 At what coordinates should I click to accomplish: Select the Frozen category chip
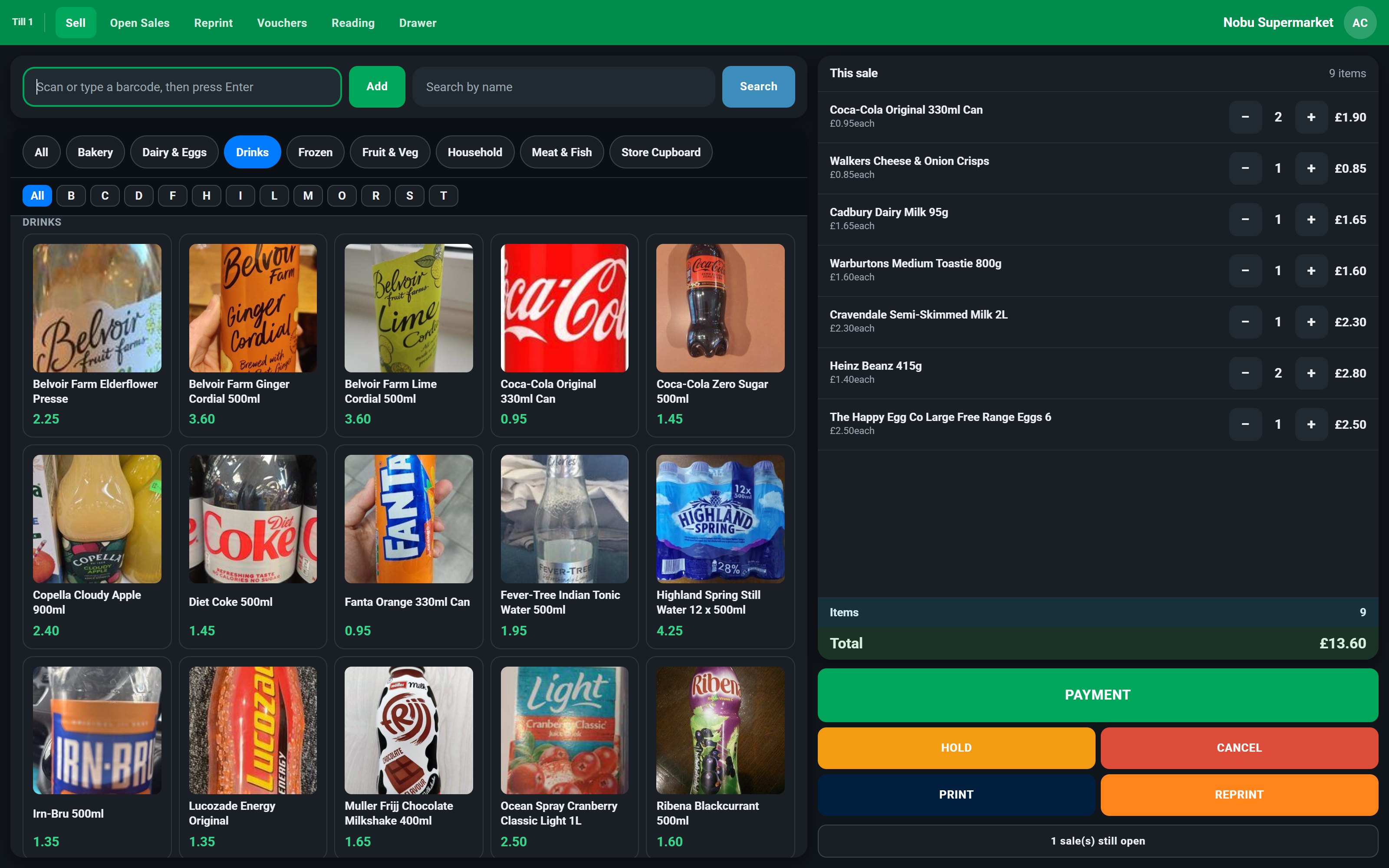(315, 152)
